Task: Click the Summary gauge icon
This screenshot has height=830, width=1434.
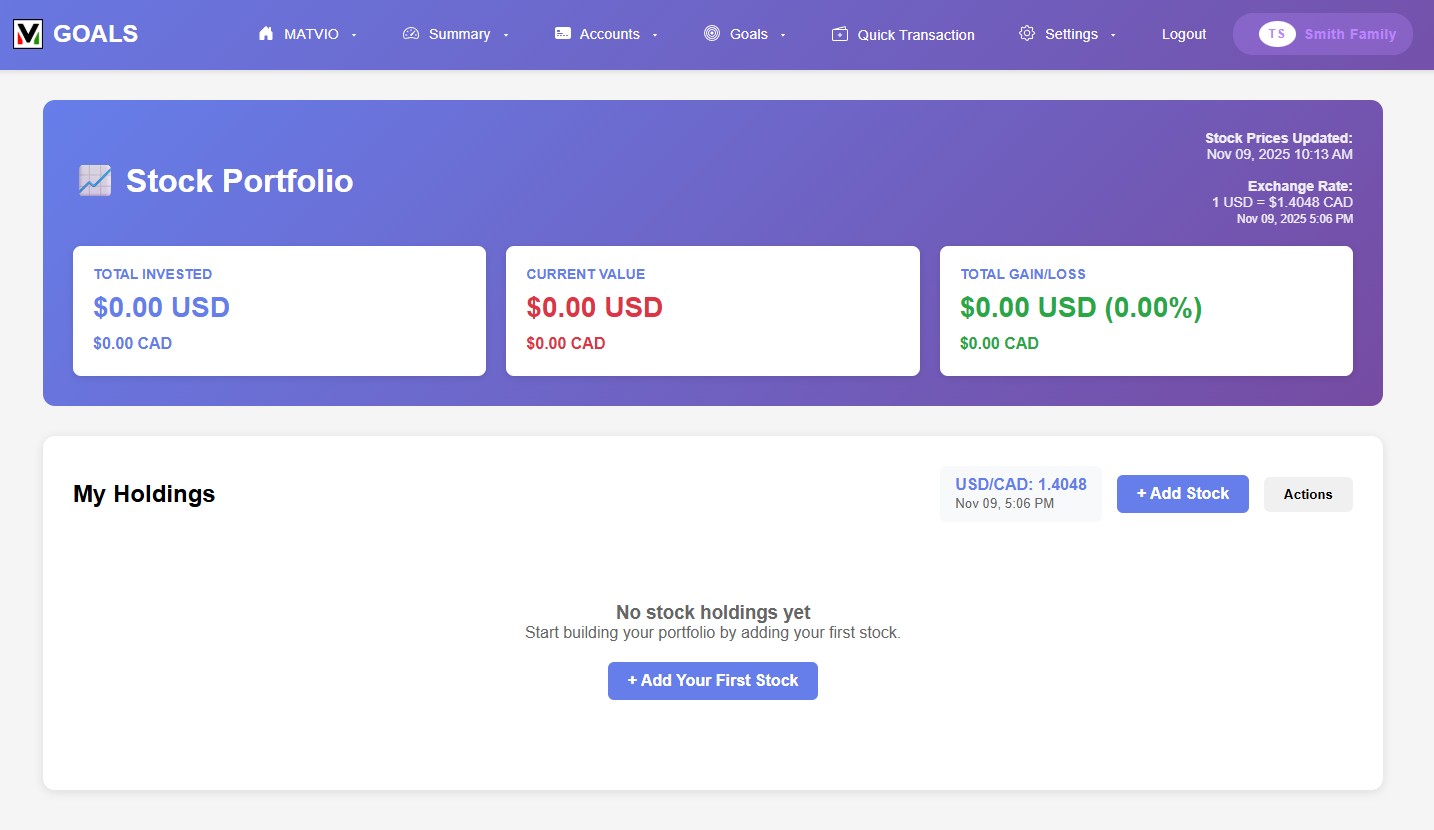Action: pos(411,34)
